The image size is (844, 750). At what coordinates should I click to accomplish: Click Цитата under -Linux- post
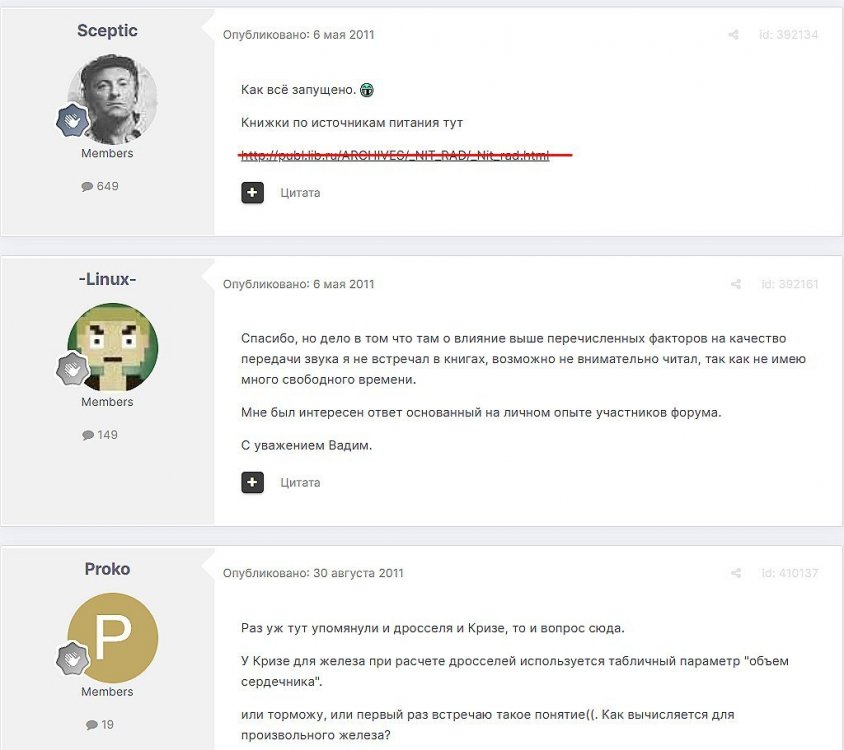click(x=300, y=482)
